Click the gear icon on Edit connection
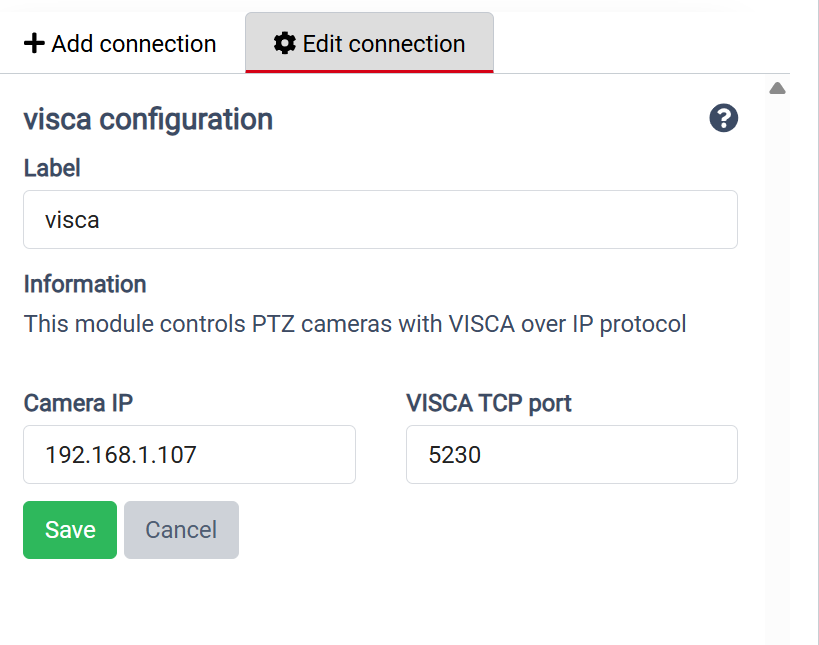 pyautogui.click(x=285, y=44)
